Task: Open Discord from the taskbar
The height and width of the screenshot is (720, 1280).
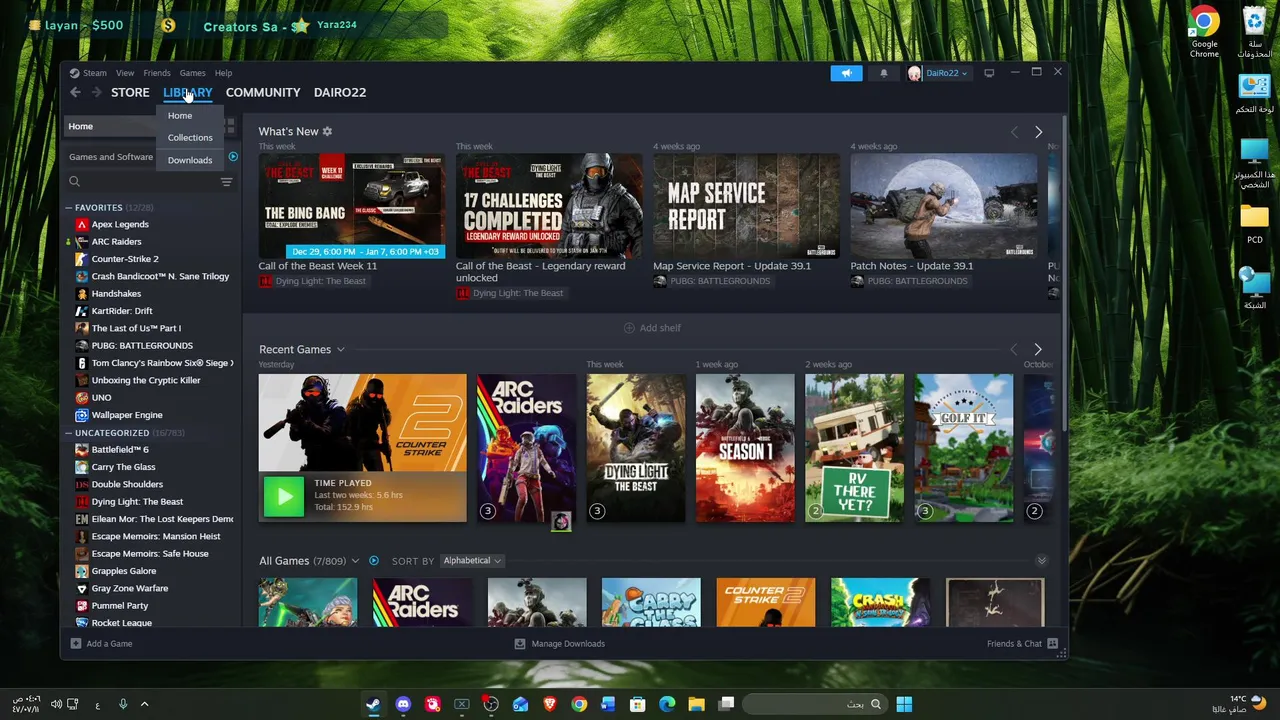Action: point(403,704)
